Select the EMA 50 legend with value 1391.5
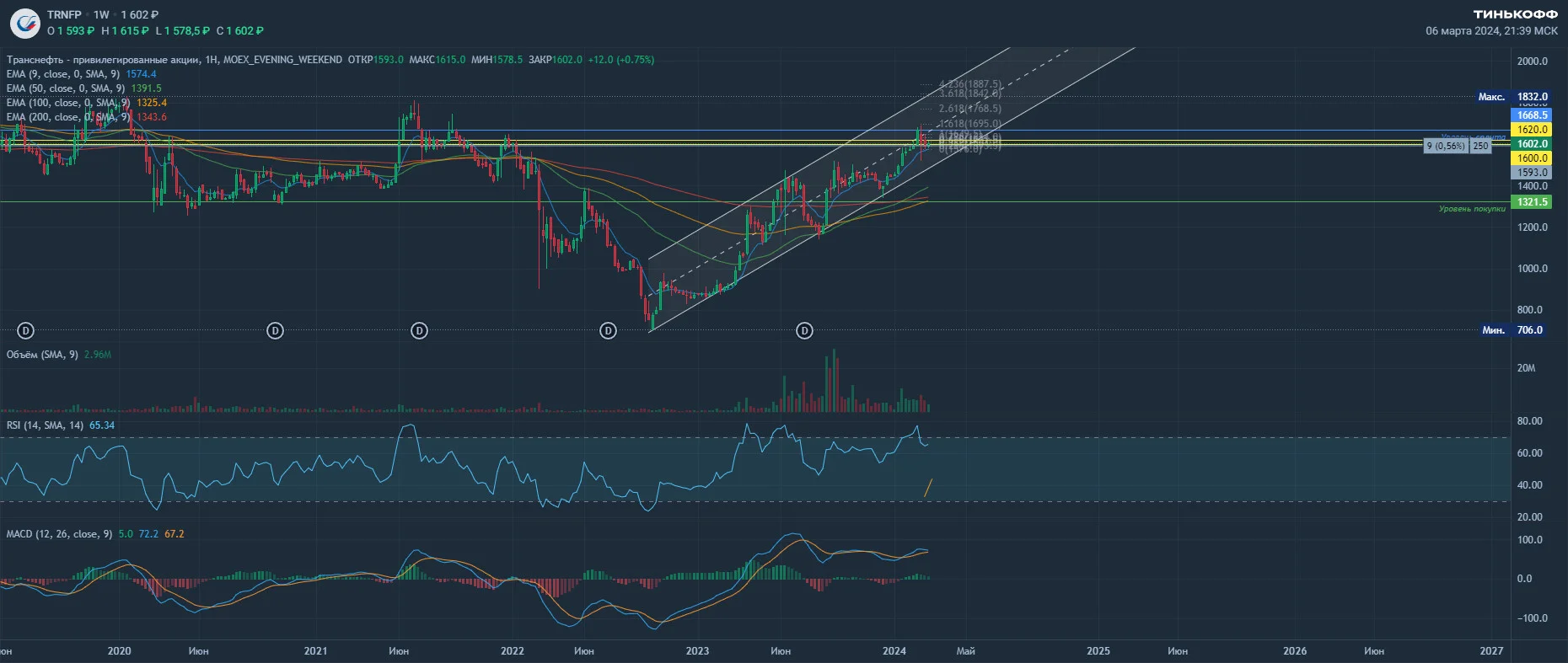The height and width of the screenshot is (663, 1568). tap(83, 88)
